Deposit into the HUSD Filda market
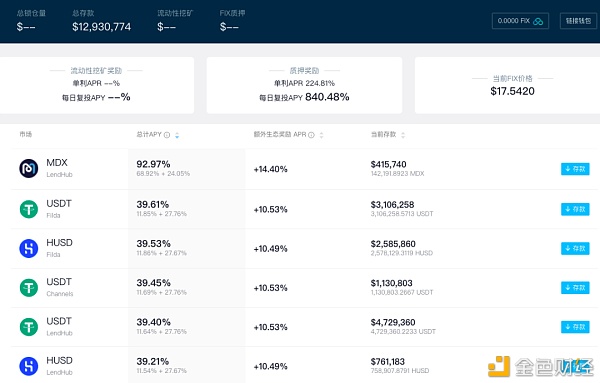This screenshot has height=383, width=600. 575,248
